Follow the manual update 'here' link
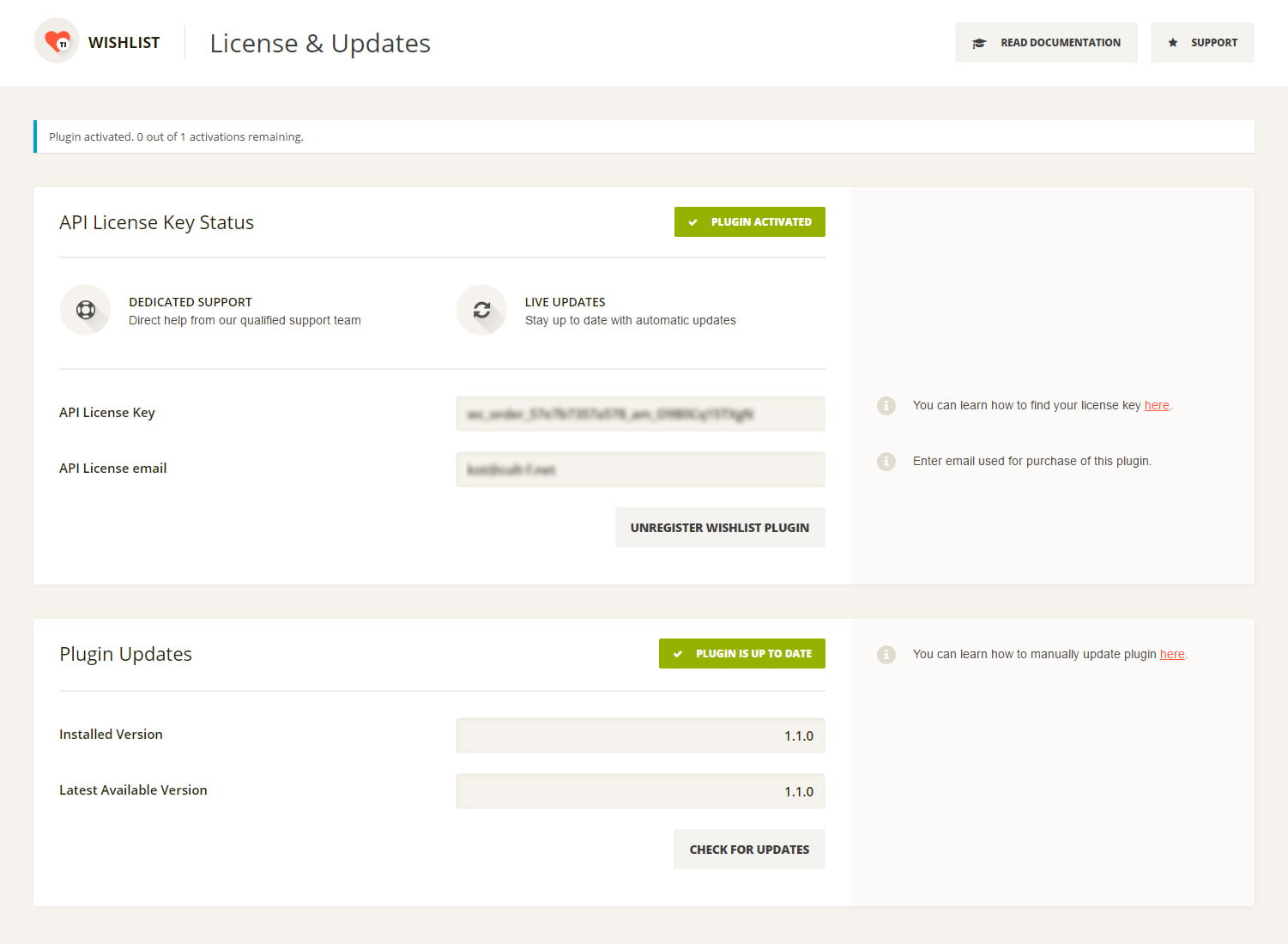This screenshot has height=944, width=1288. pos(1172,654)
